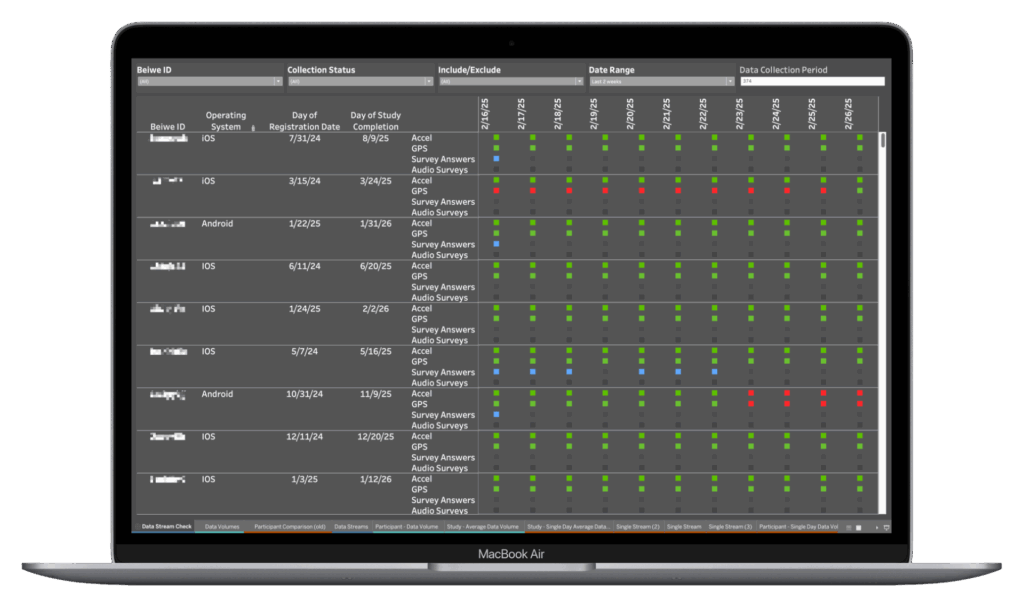Open the Beiwe ID filter dropdown
1024x607 pixels.
(277, 82)
